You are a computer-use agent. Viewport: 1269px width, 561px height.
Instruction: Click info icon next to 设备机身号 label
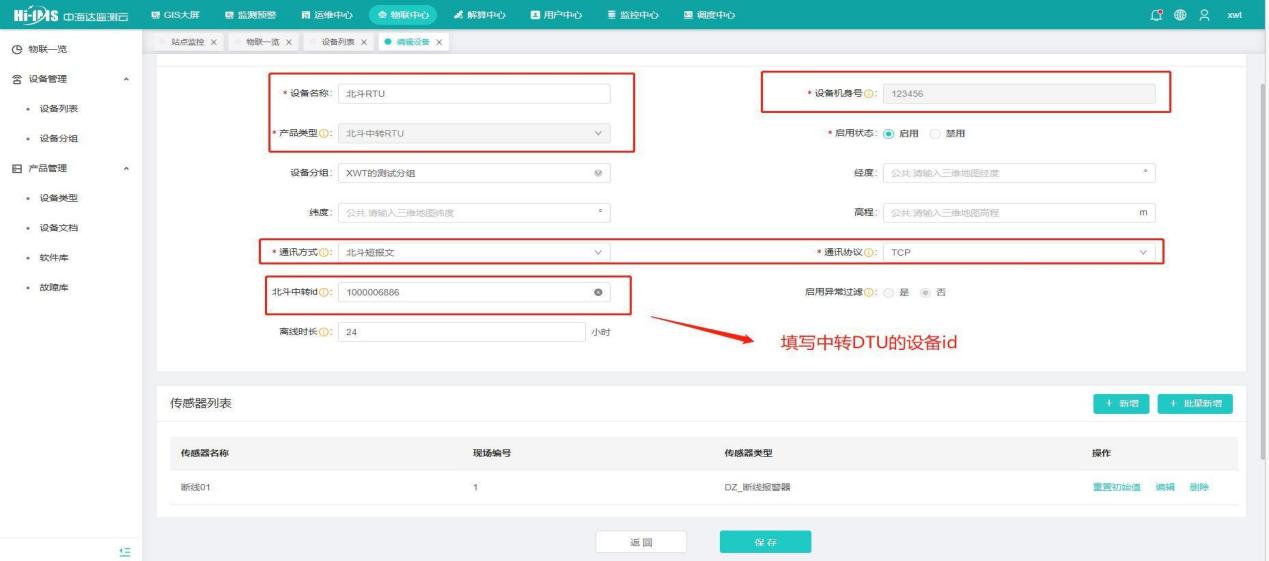[x=872, y=94]
